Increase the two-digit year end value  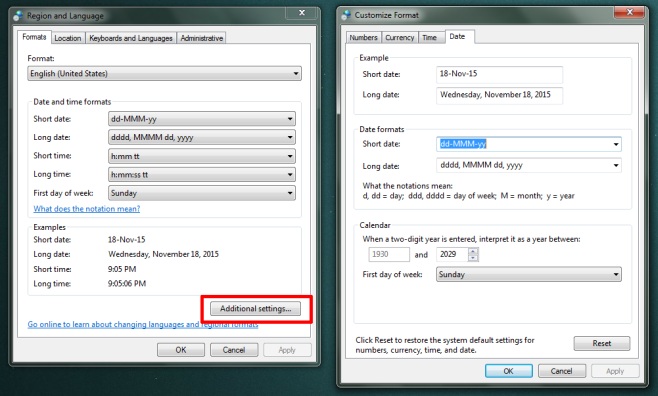click(x=473, y=251)
